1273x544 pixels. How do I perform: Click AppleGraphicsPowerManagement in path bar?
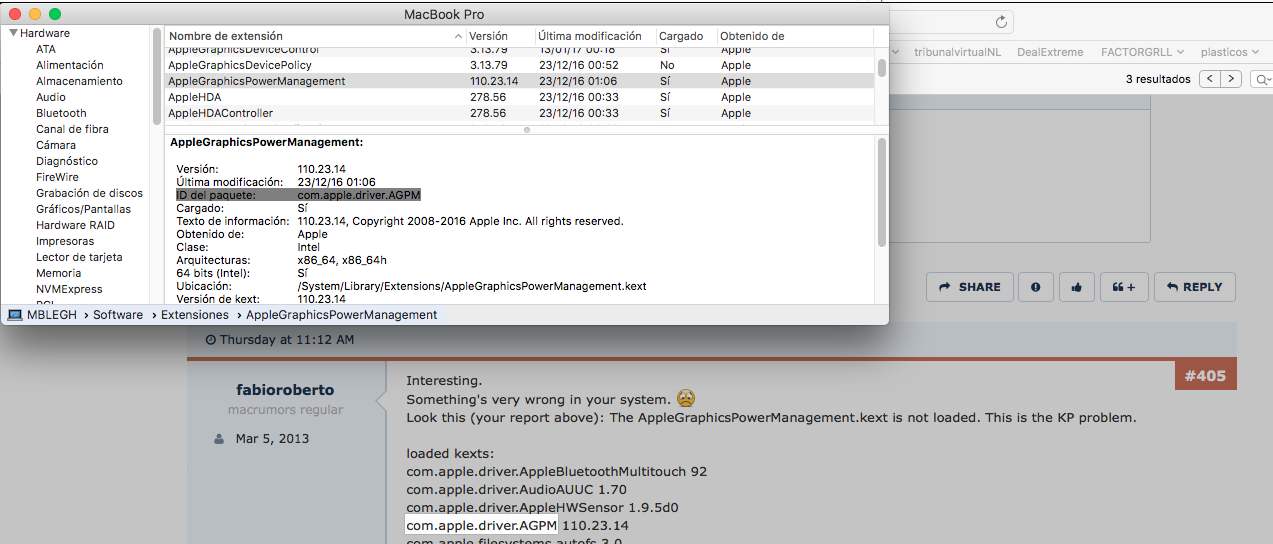pyautogui.click(x=342, y=314)
